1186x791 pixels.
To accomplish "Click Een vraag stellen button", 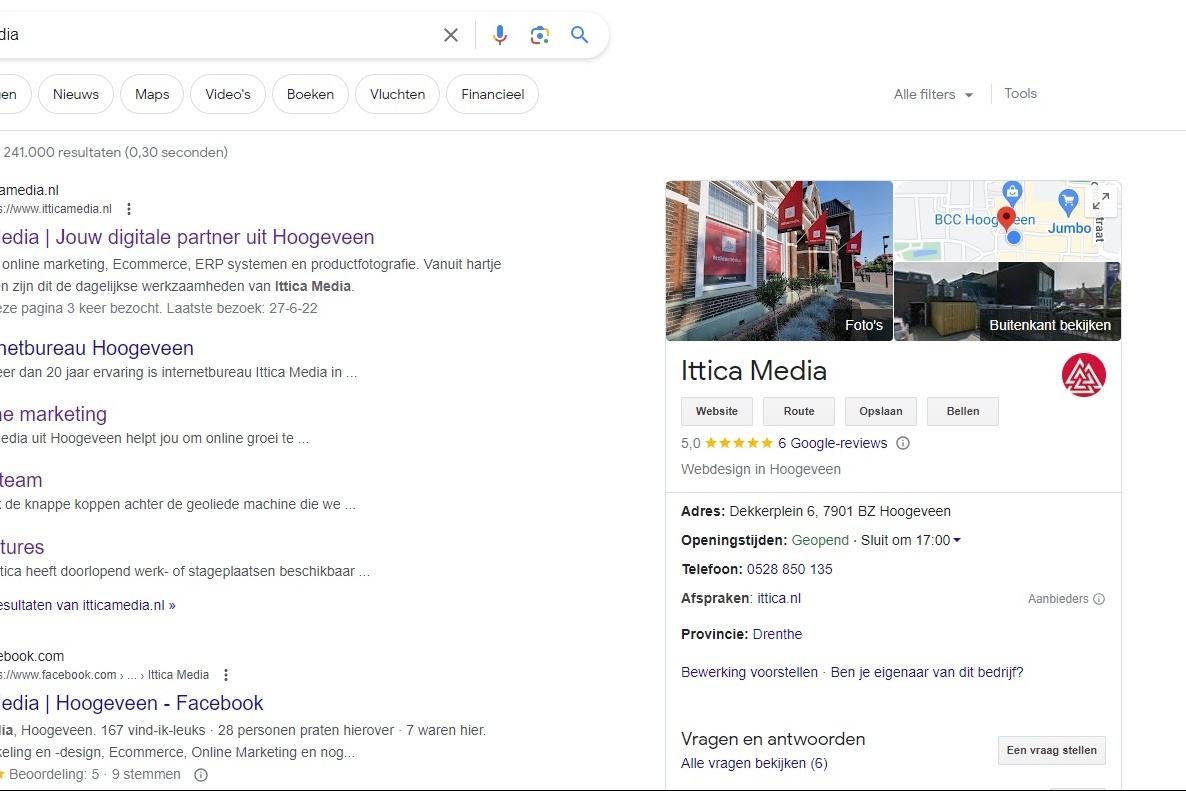I will tap(1051, 750).
